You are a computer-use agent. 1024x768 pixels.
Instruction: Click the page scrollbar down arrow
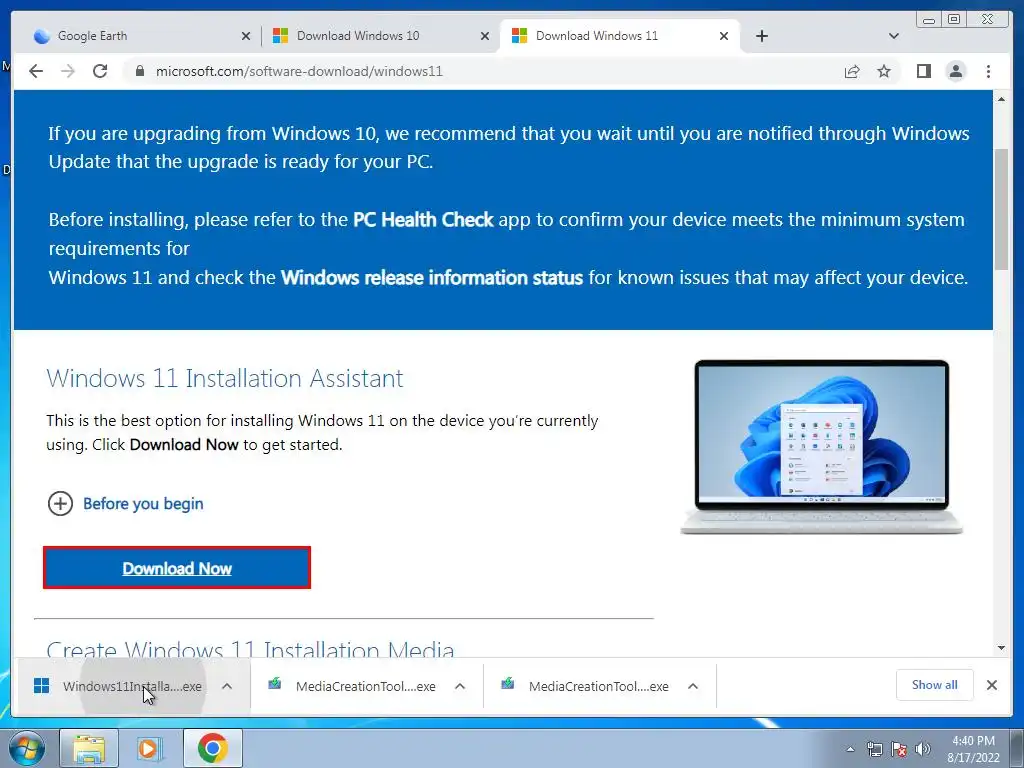tap(1001, 648)
